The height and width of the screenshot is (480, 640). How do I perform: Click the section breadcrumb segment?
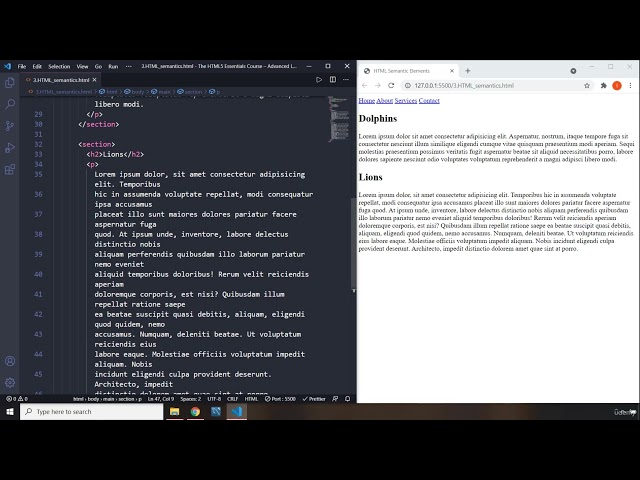pyautogui.click(x=190, y=92)
